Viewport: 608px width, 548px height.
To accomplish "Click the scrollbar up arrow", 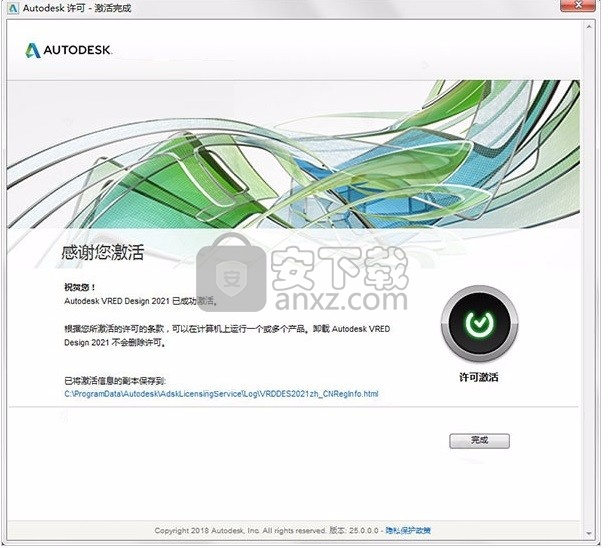I will [589, 27].
